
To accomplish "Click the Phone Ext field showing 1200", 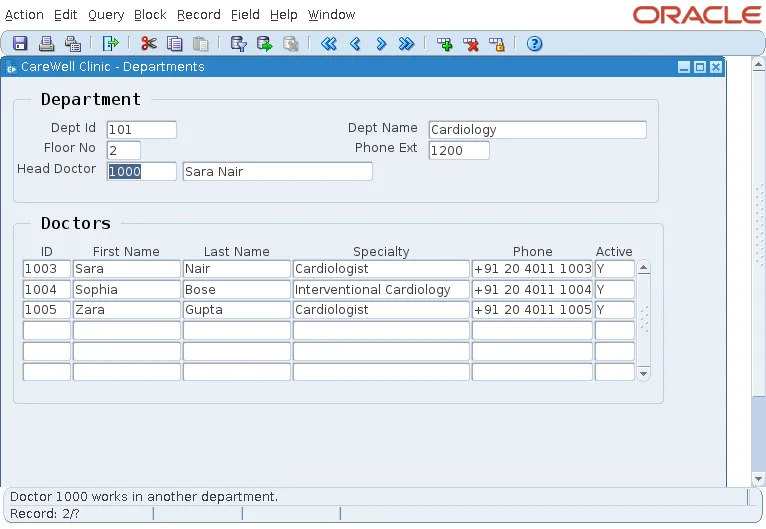I will 459,150.
